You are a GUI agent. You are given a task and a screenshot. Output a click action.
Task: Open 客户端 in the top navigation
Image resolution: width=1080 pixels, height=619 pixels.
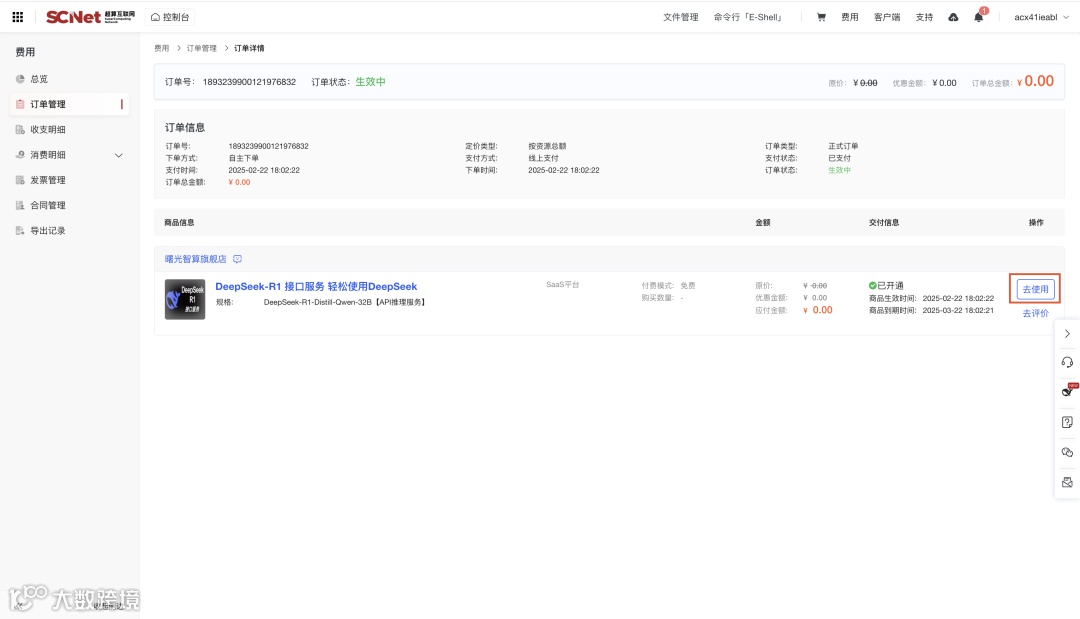[887, 17]
